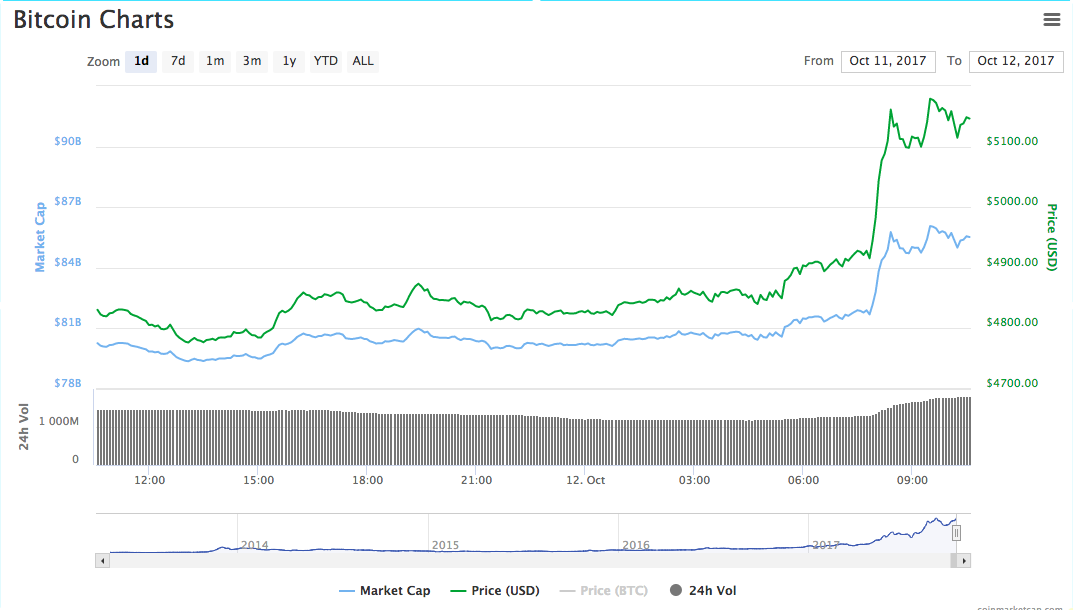Edit the From date field
This screenshot has height=610, width=1073.
click(888, 61)
